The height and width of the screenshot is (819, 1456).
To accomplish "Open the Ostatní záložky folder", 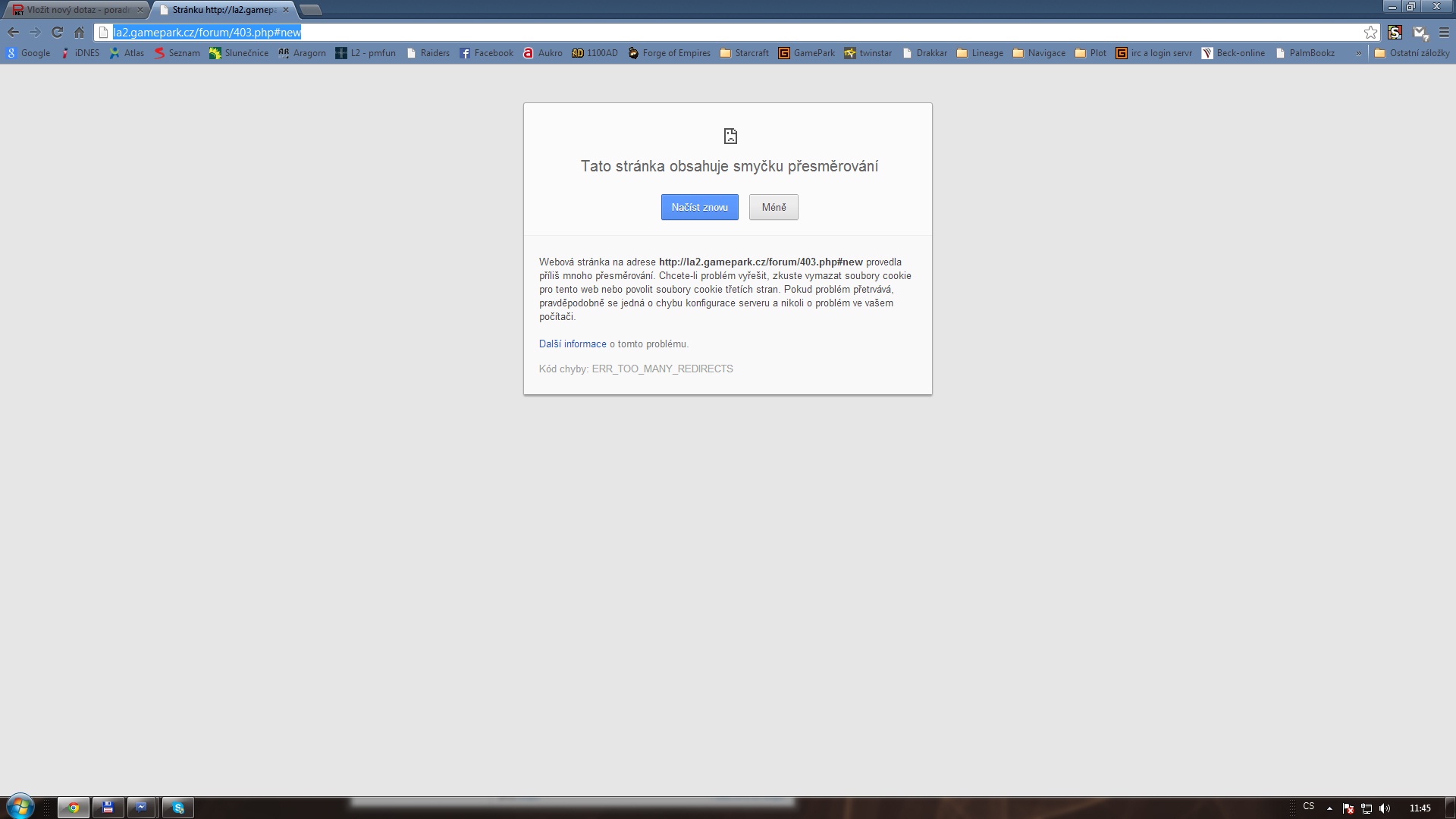I will 1412,53.
